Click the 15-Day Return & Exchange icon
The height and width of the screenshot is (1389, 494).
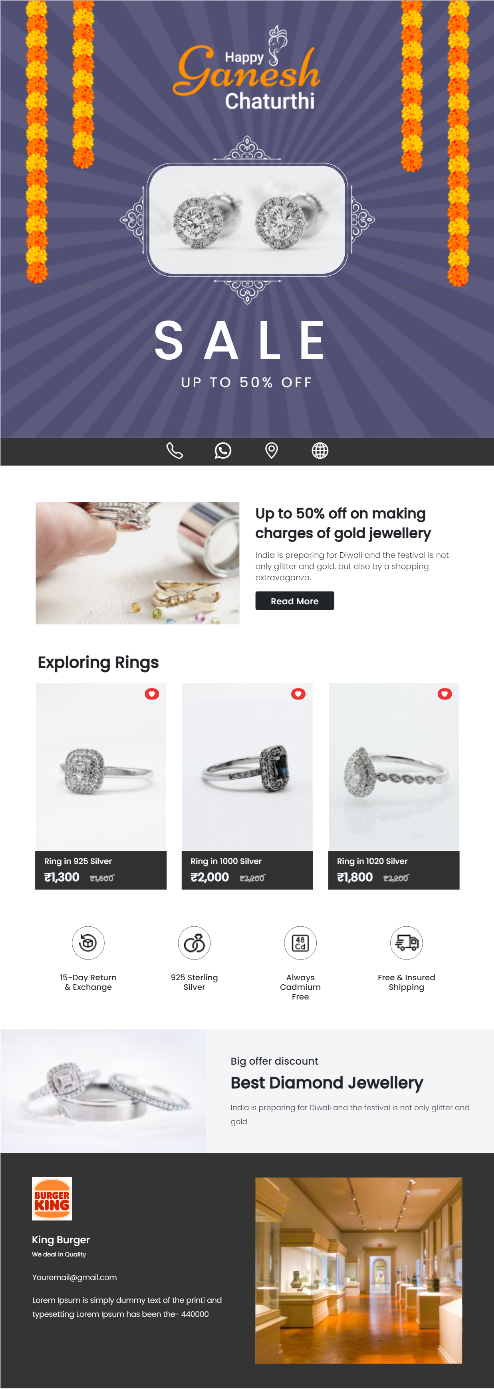click(x=88, y=942)
